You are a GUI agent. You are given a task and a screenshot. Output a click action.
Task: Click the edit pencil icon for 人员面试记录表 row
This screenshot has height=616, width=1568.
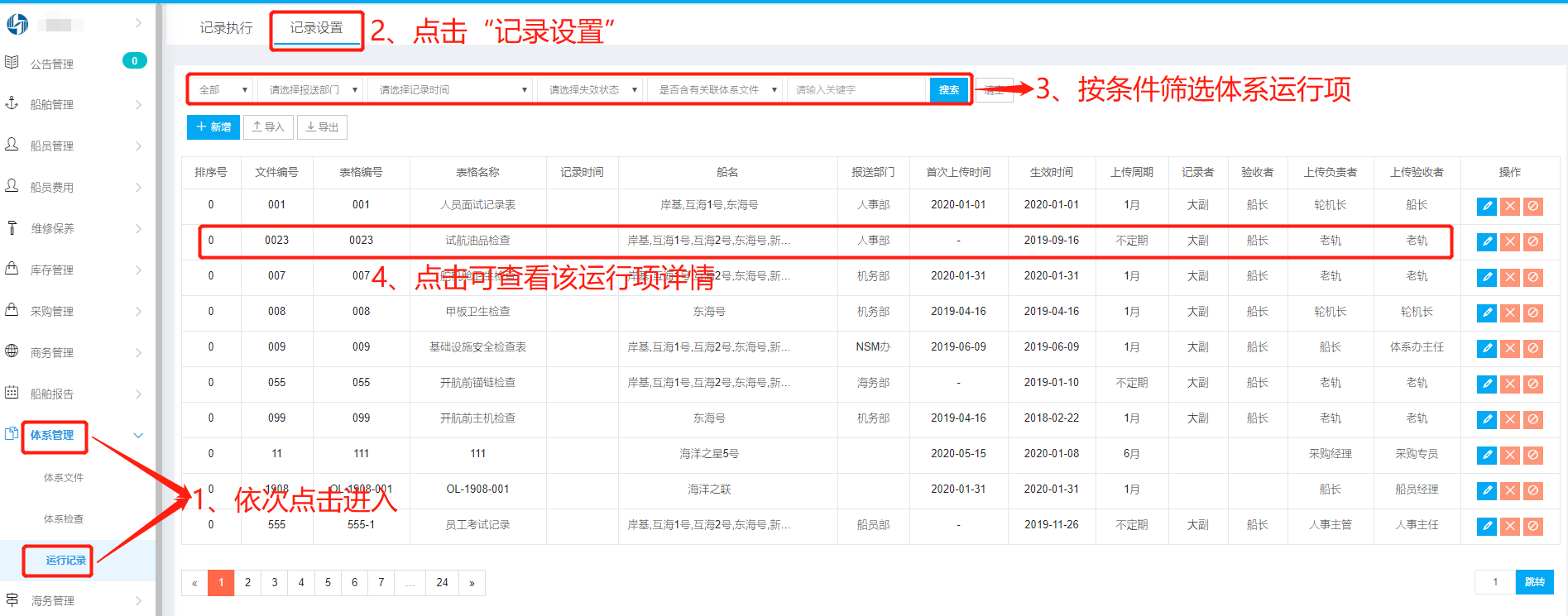click(x=1486, y=206)
